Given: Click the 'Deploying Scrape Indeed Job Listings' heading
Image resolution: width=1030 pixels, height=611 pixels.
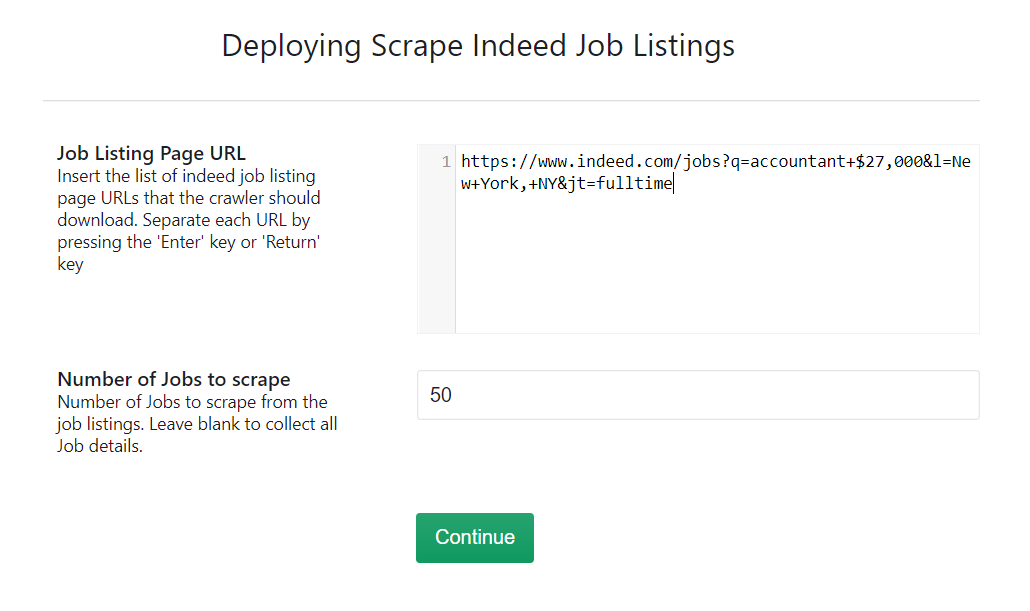Looking at the screenshot, I should [478, 46].
